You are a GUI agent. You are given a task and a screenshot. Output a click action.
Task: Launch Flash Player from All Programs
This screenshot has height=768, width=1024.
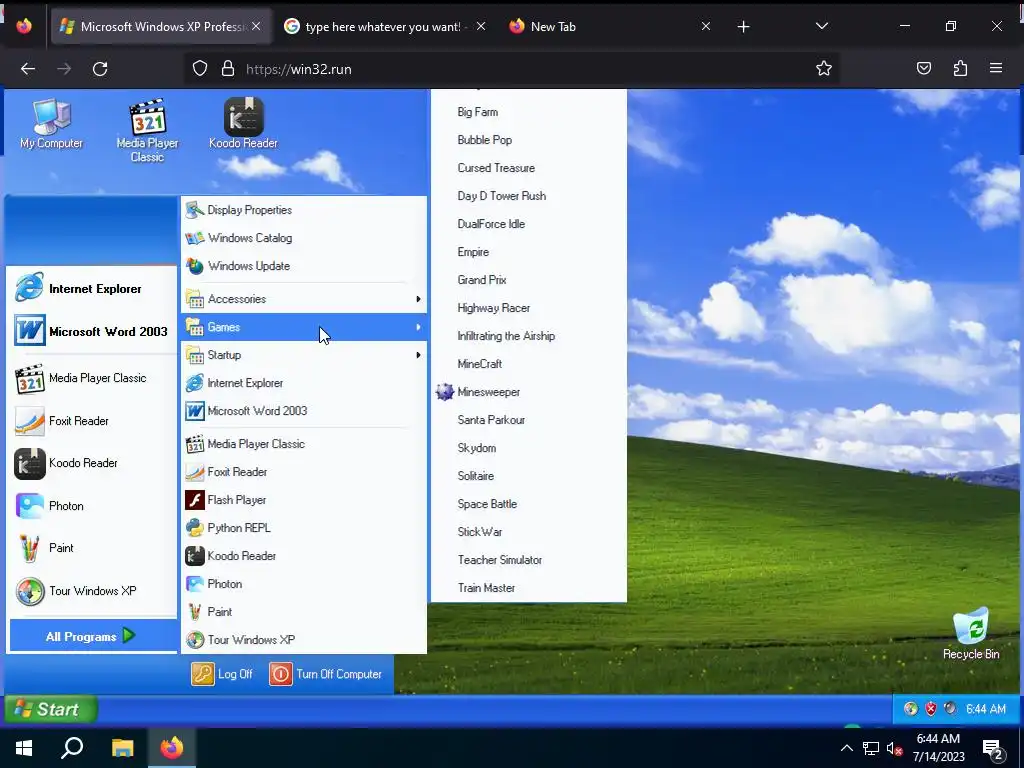(x=304, y=500)
